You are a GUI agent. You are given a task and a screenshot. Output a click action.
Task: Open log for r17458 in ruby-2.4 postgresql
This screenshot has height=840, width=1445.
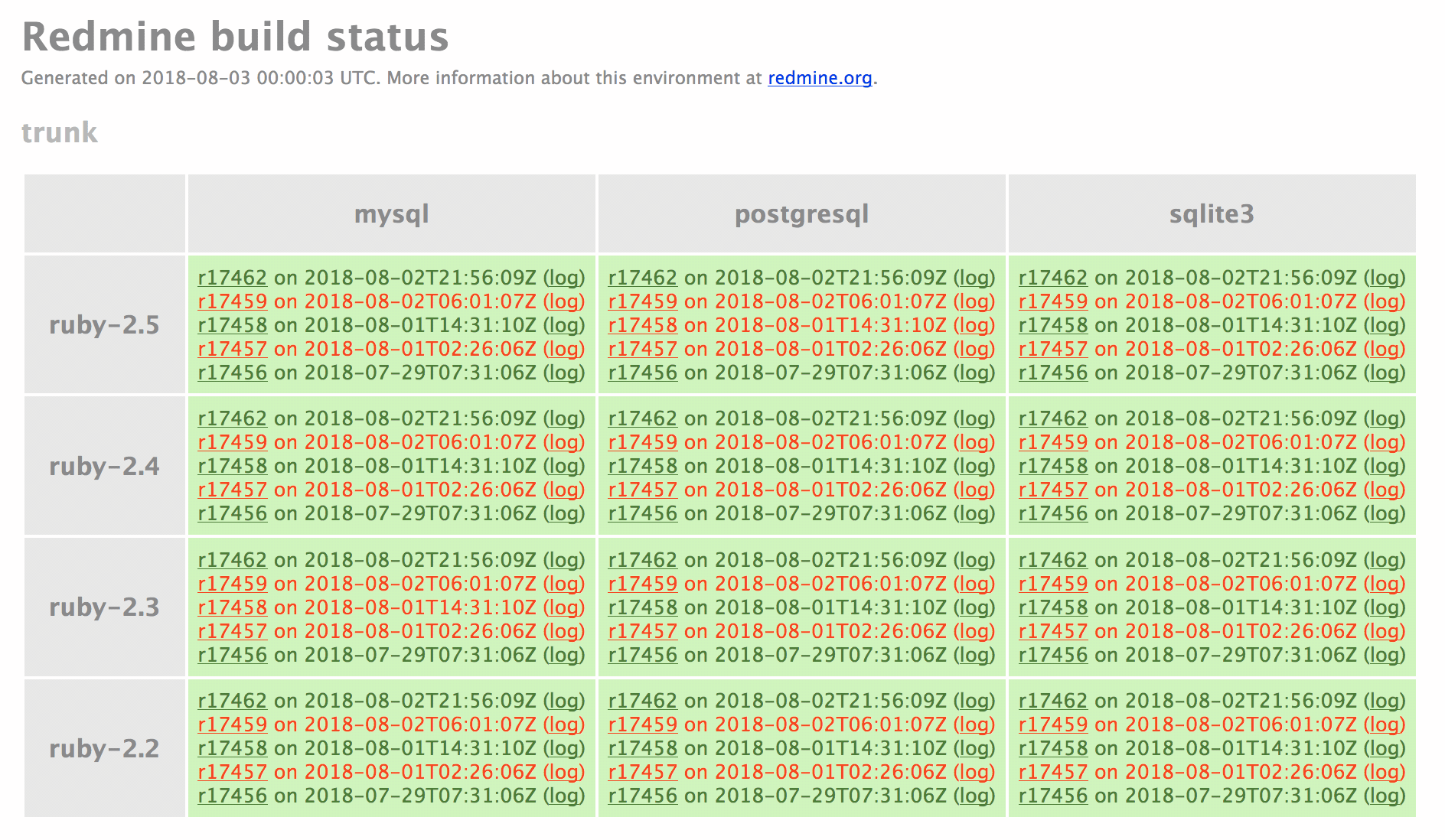pyautogui.click(x=974, y=466)
